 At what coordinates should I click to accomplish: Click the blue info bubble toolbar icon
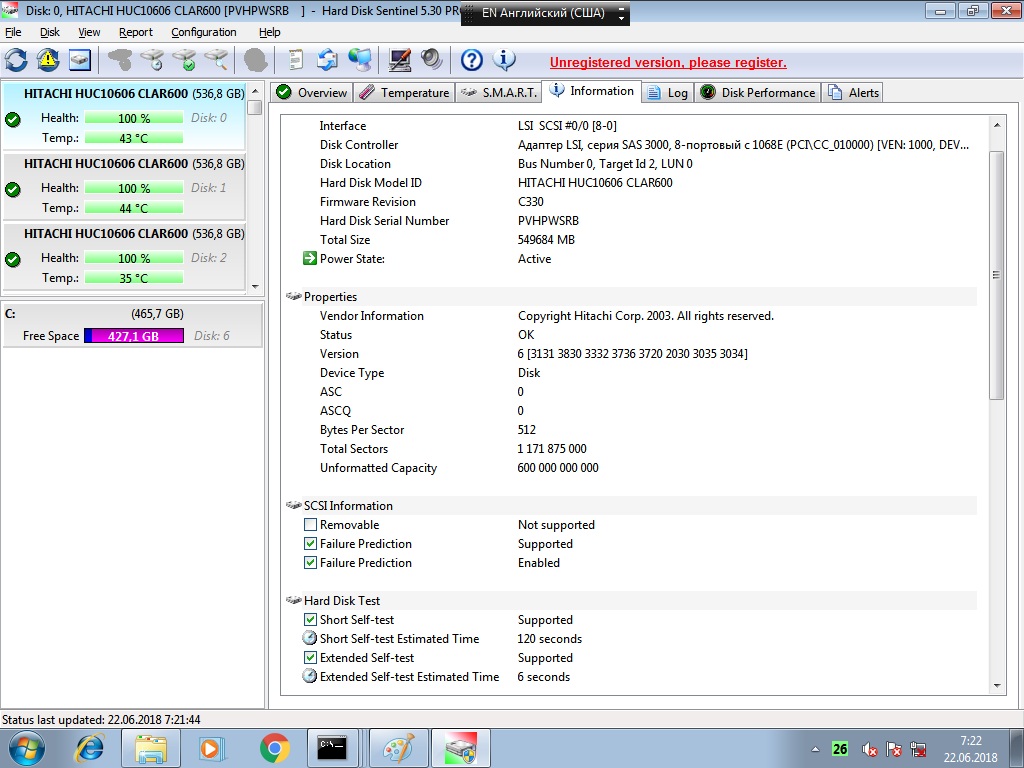point(504,60)
